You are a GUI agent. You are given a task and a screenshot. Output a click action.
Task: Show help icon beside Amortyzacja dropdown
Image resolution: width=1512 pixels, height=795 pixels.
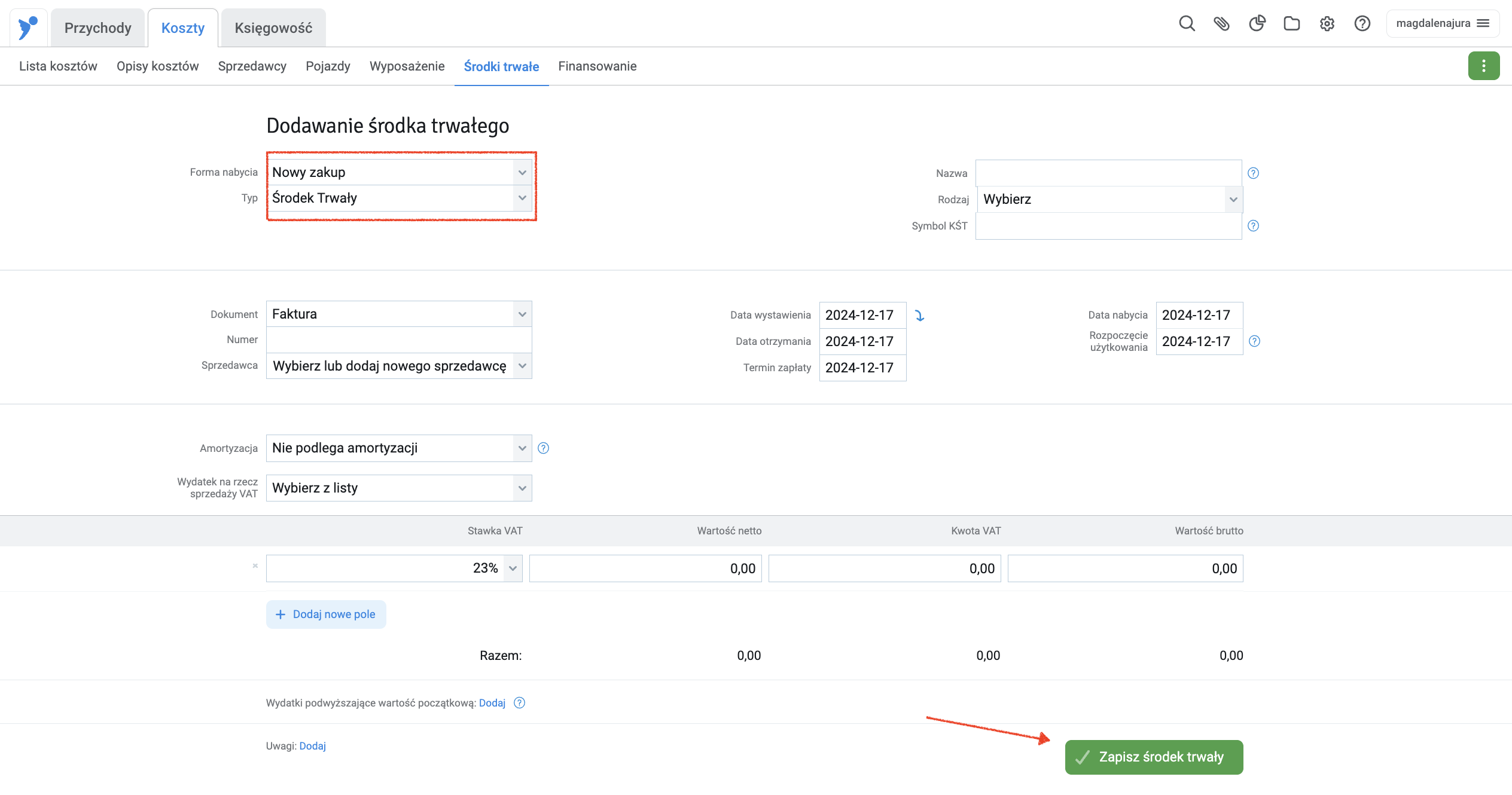(543, 448)
